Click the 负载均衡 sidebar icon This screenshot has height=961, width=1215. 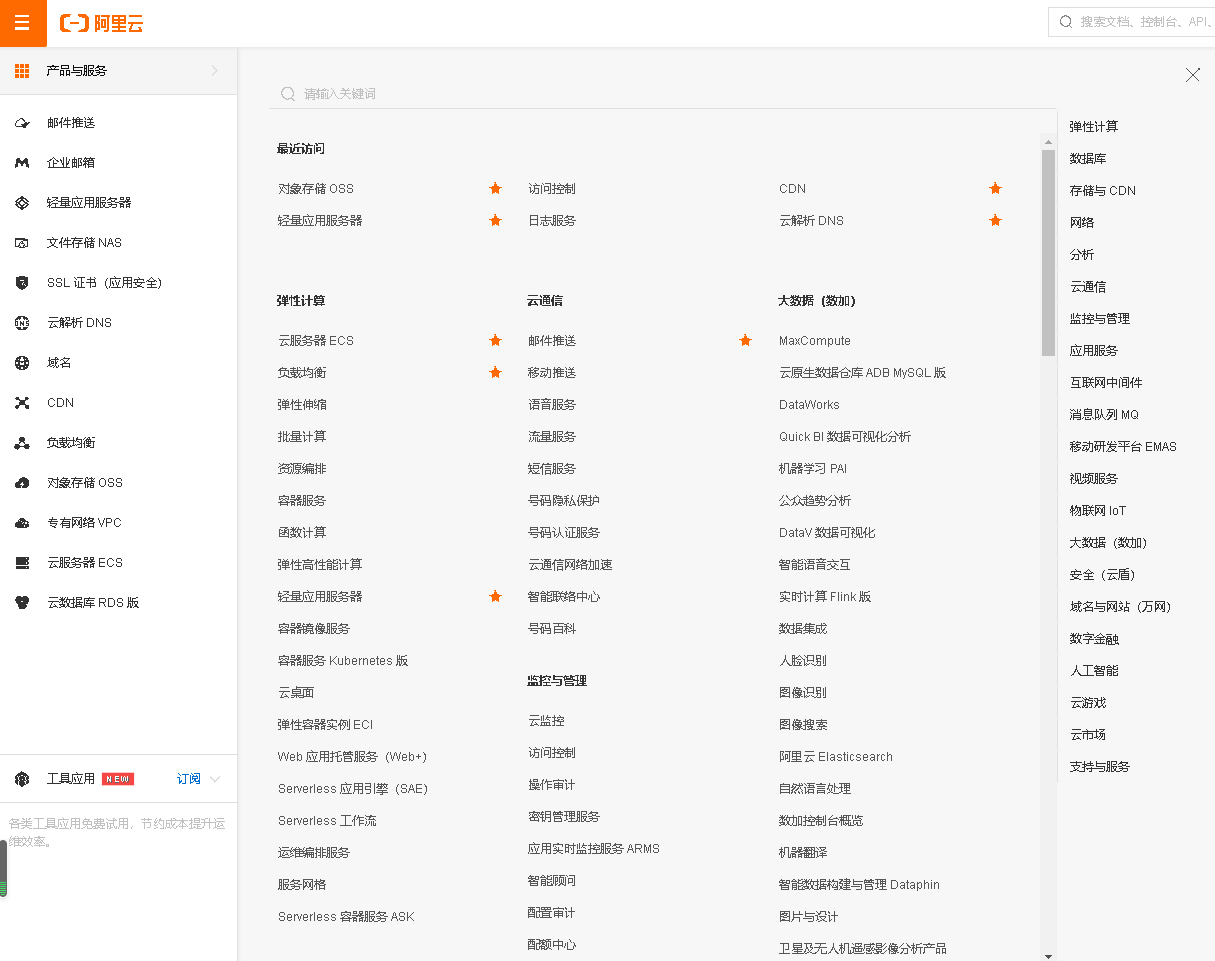click(22, 443)
